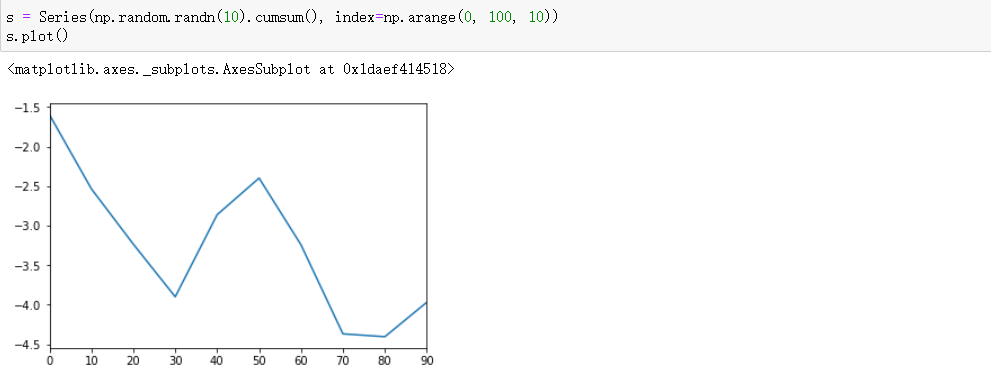Click the x-axis label 10
Screen dimensions: 991x383
click(92, 361)
